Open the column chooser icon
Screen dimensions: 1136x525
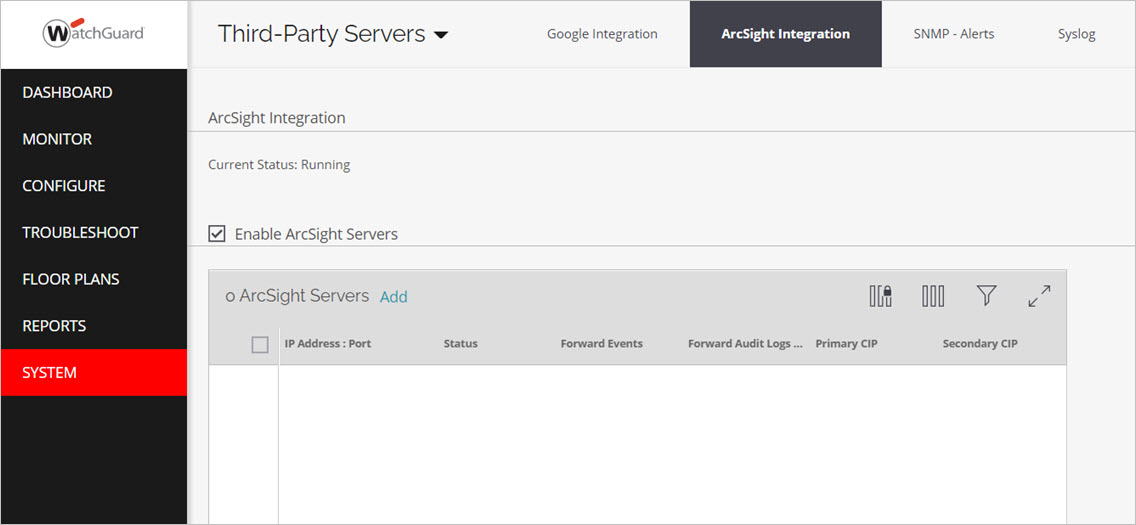pyautogui.click(x=933, y=296)
